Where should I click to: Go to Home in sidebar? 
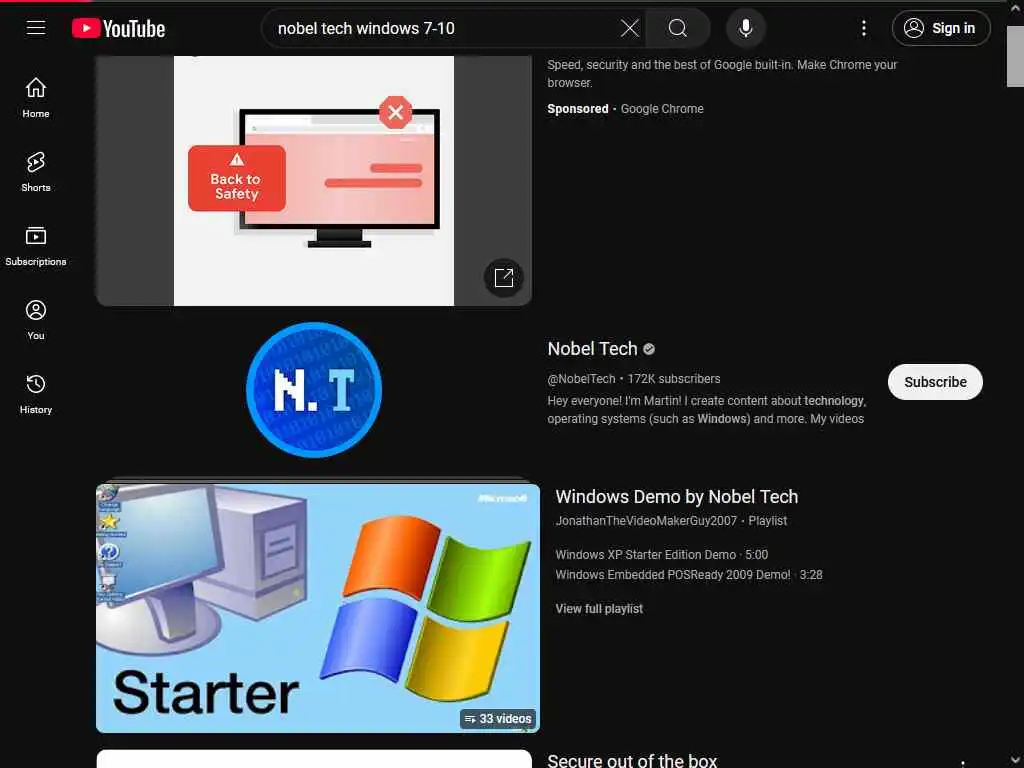tap(36, 97)
